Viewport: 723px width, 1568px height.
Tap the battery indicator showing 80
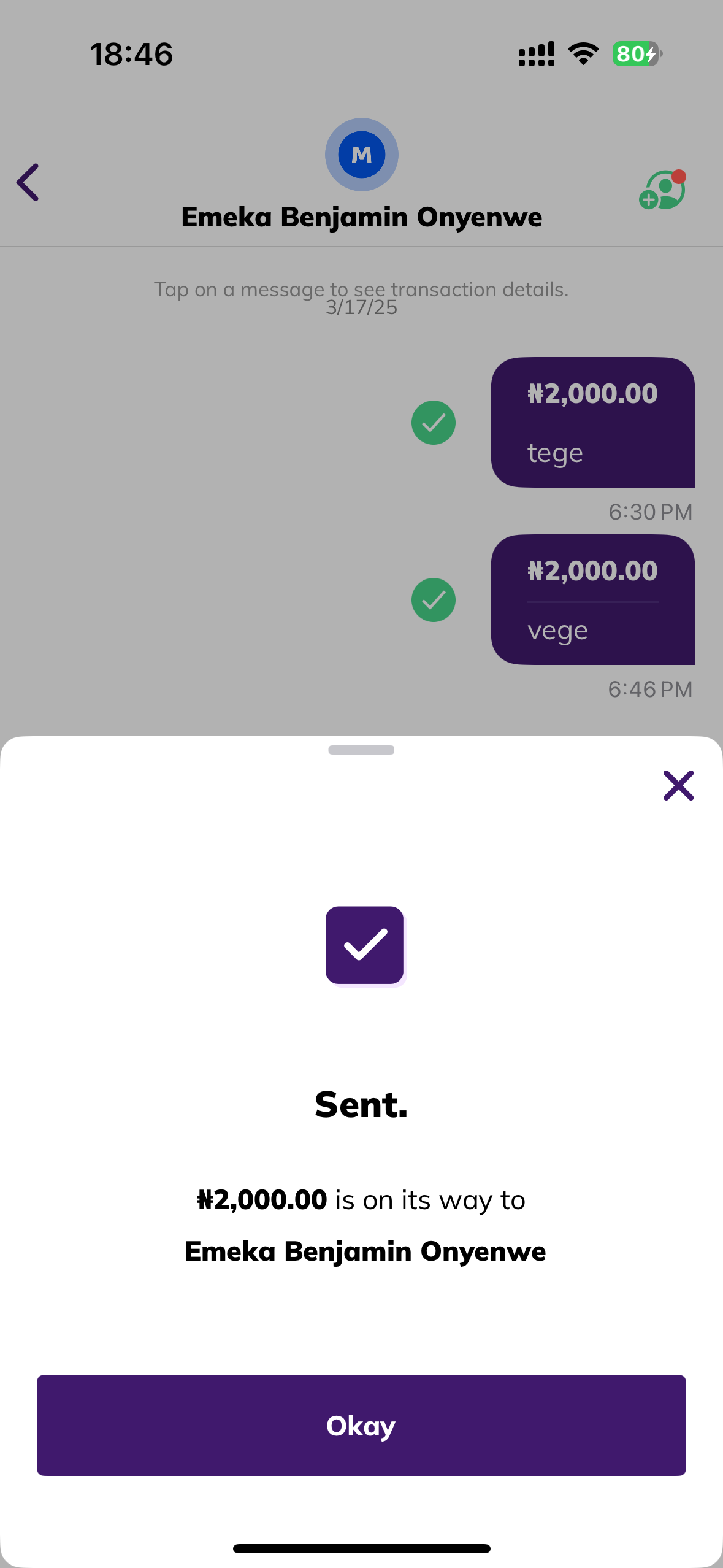(637, 54)
